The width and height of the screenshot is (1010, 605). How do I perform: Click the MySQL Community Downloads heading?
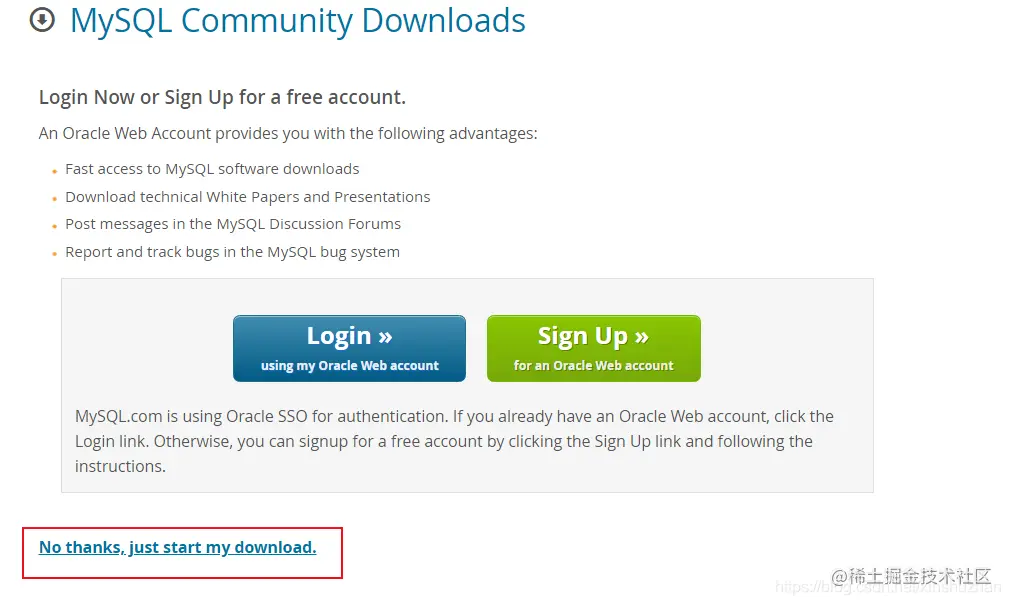[298, 21]
